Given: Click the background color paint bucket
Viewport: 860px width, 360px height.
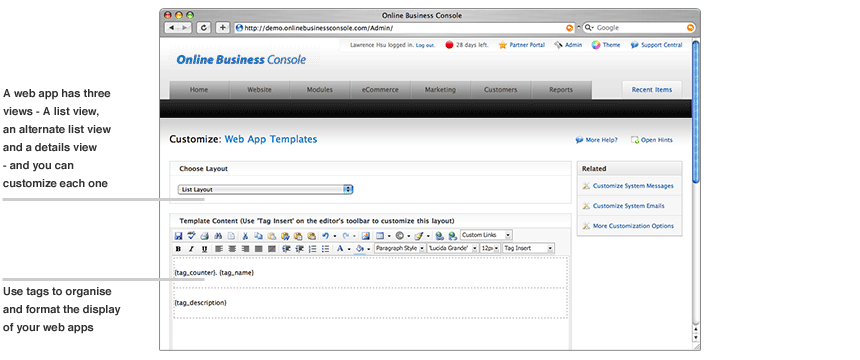Looking at the screenshot, I should (360, 249).
